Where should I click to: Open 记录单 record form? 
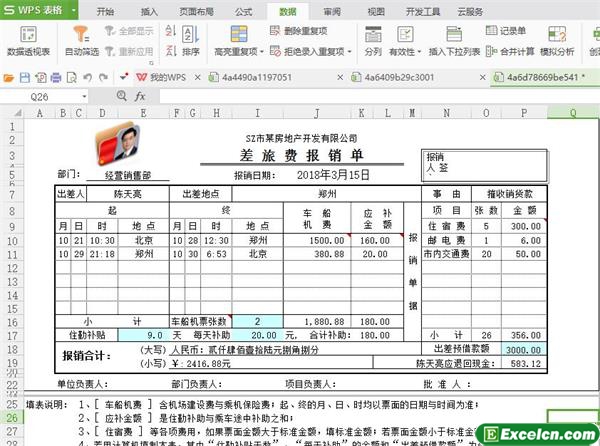click(506, 31)
